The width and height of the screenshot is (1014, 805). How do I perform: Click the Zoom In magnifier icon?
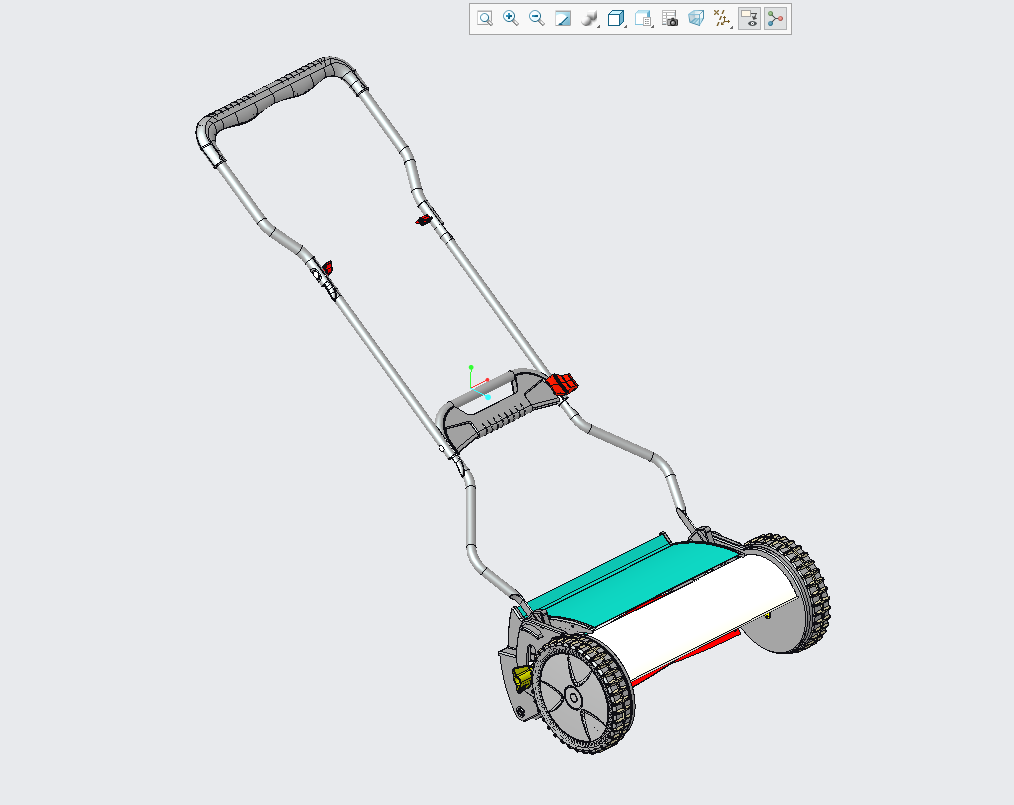pos(511,19)
